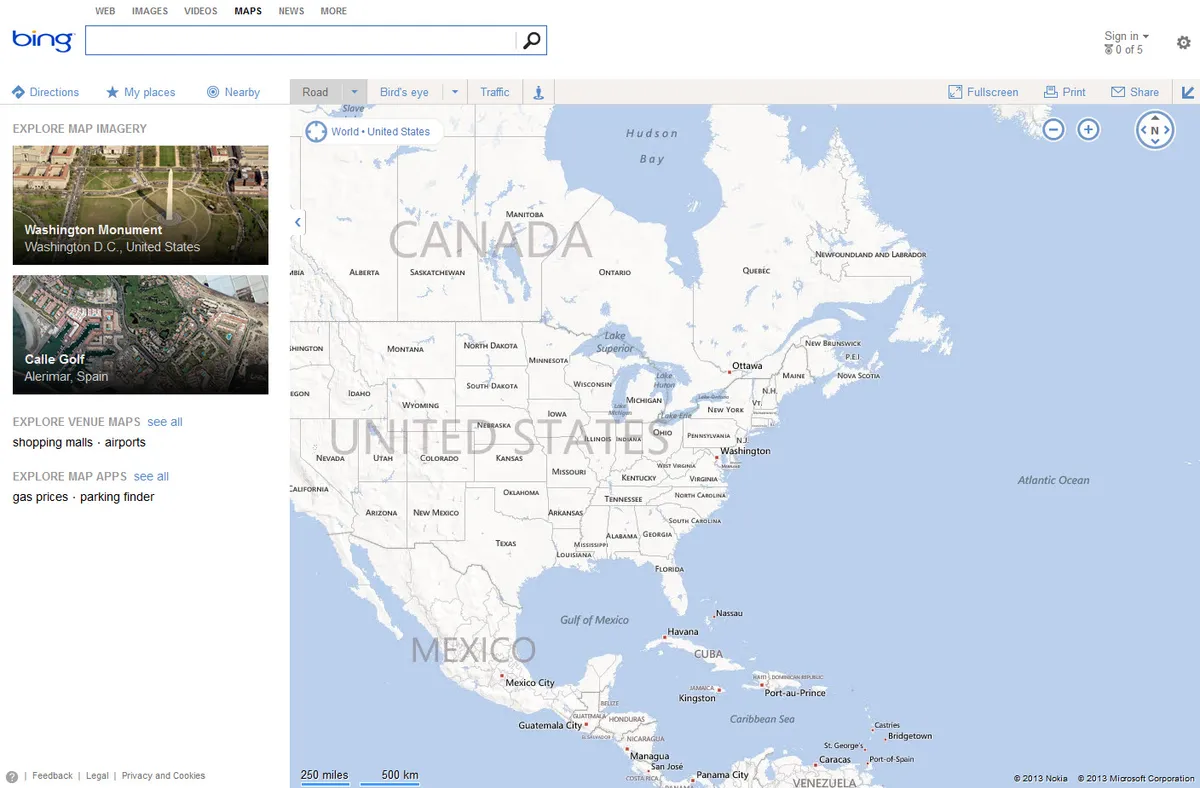The width and height of the screenshot is (1200, 788).
Task: Click see all next to EXPLORE VENUE MAPS
Action: pyautogui.click(x=165, y=421)
